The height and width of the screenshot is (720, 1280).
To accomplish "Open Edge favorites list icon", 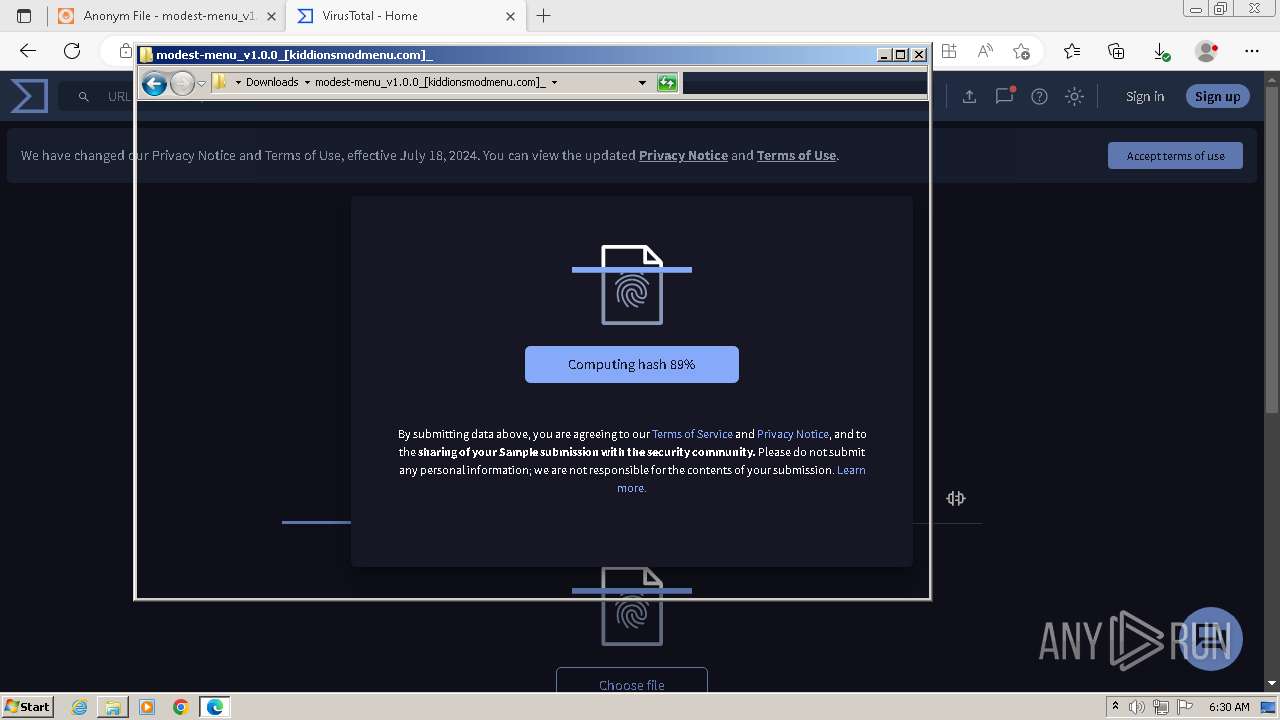I will pyautogui.click(x=1072, y=51).
